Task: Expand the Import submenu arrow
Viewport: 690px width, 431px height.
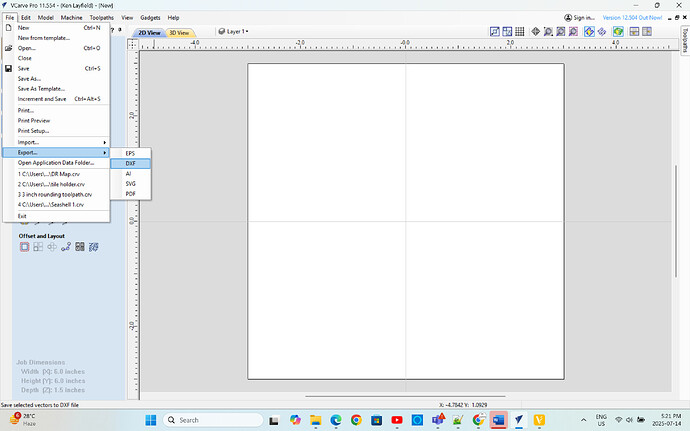Action: (105, 142)
